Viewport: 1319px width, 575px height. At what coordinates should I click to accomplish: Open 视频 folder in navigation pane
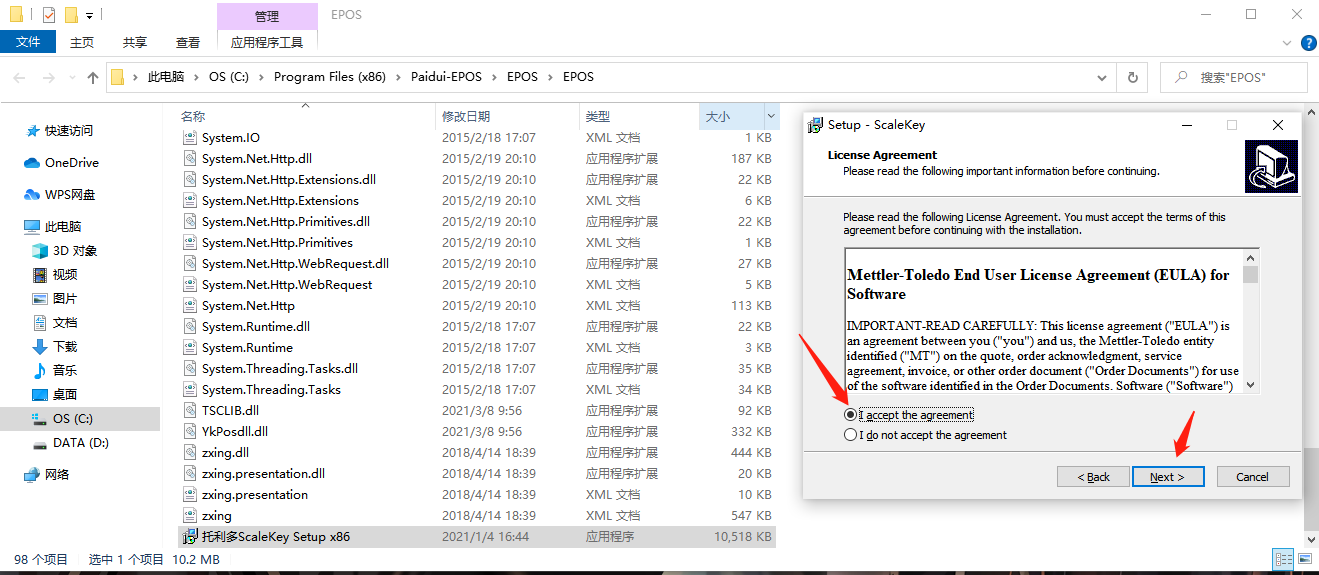[x=65, y=275]
